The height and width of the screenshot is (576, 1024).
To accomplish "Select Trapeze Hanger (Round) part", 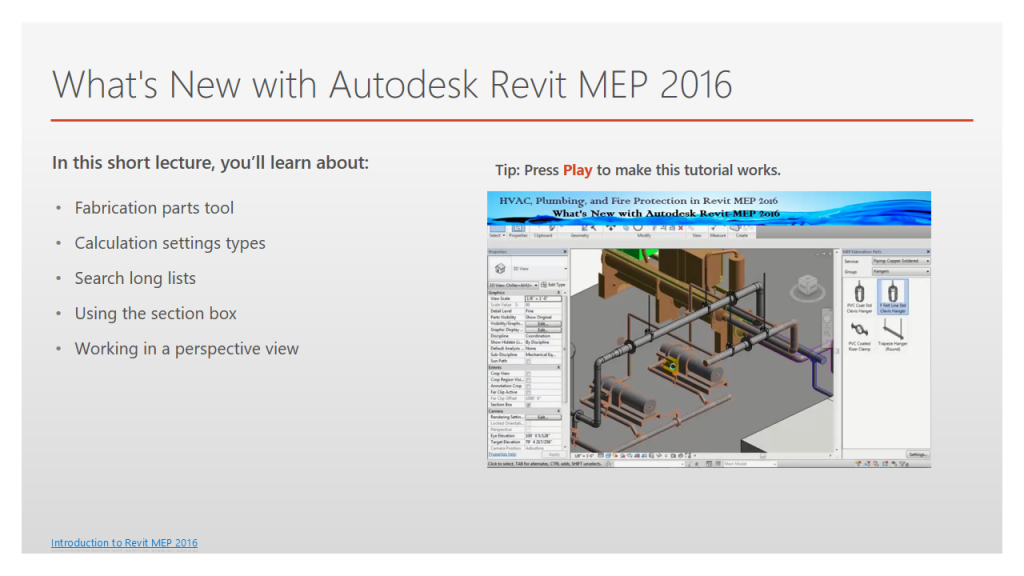I will click(x=893, y=336).
